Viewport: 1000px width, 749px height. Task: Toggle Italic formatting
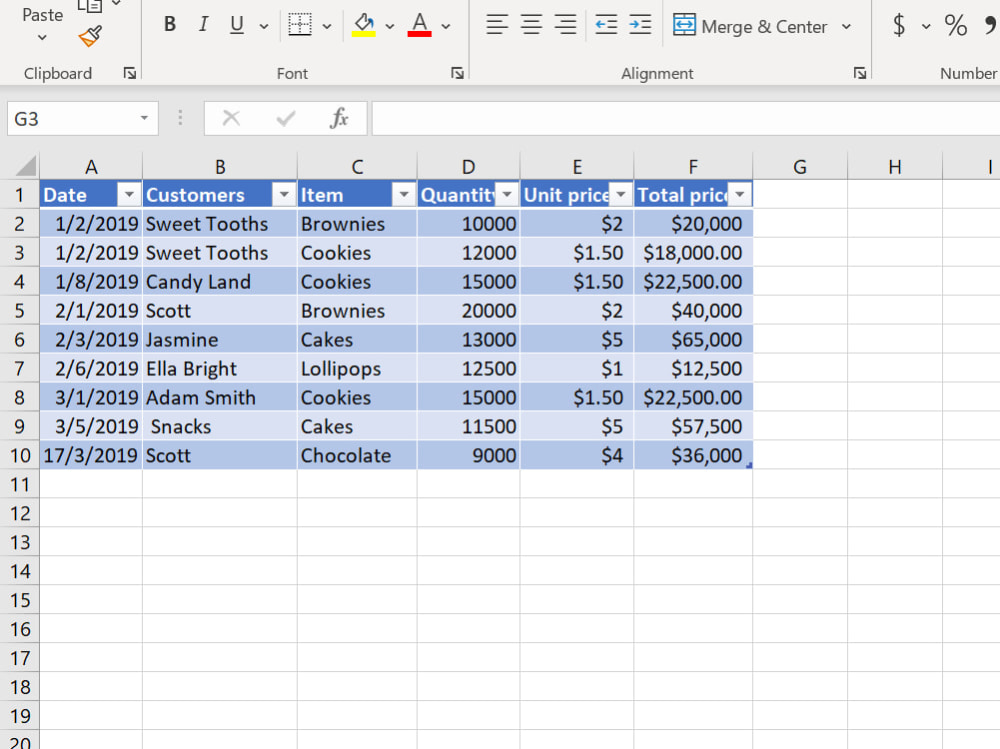(203, 24)
